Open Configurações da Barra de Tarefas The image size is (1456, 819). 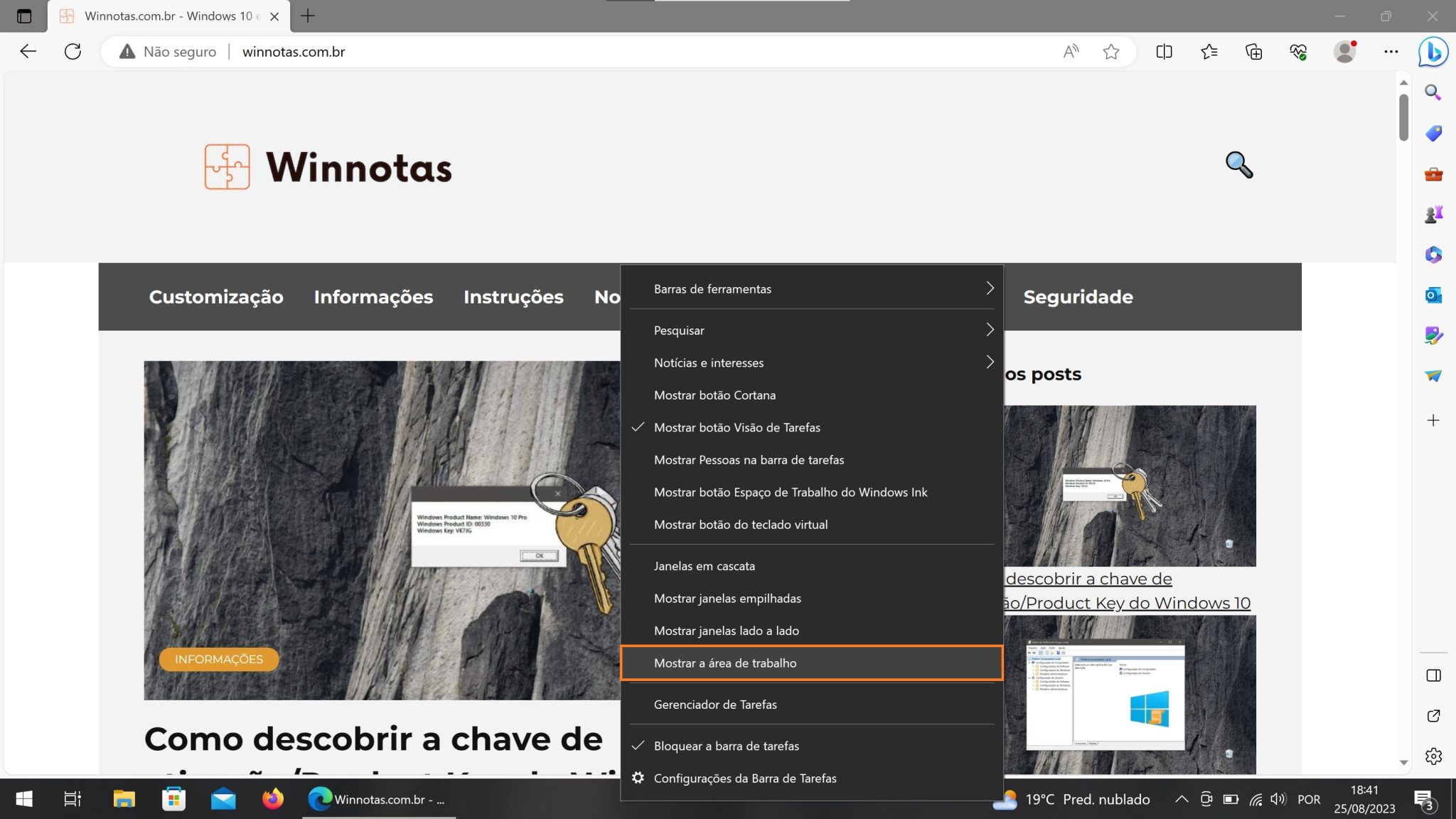[746, 778]
